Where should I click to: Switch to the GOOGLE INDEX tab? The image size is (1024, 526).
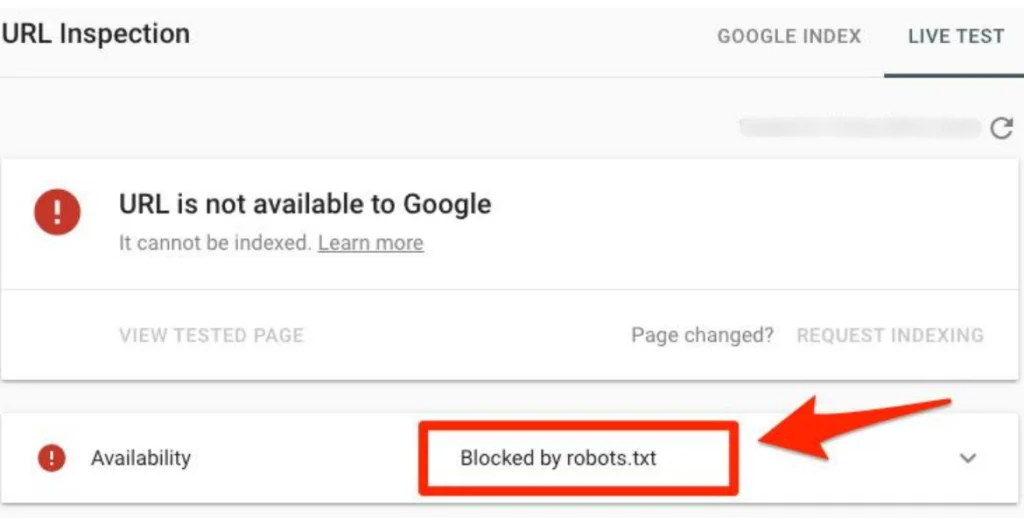tap(789, 36)
